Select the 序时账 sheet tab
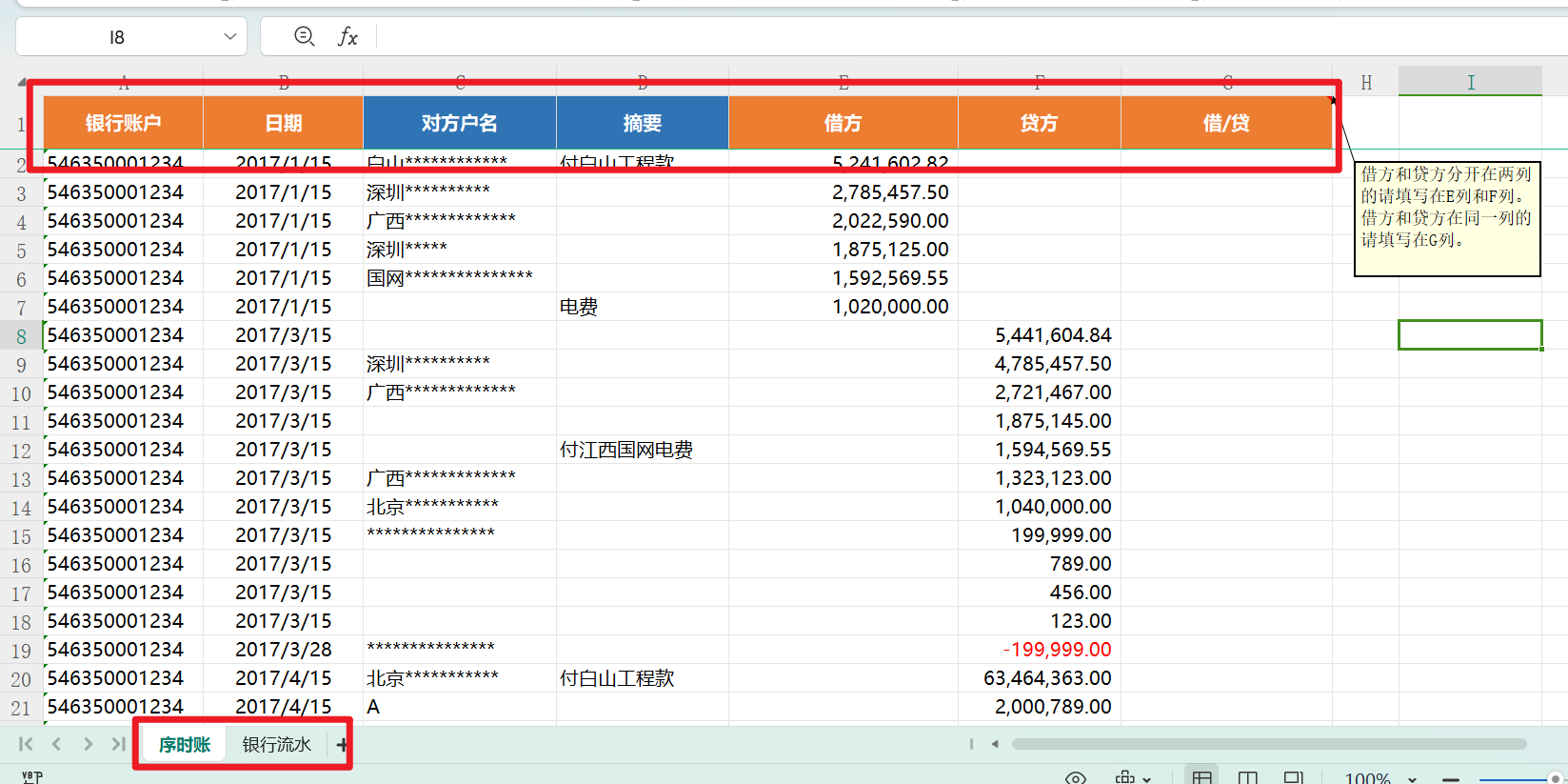1568x784 pixels. [x=184, y=745]
